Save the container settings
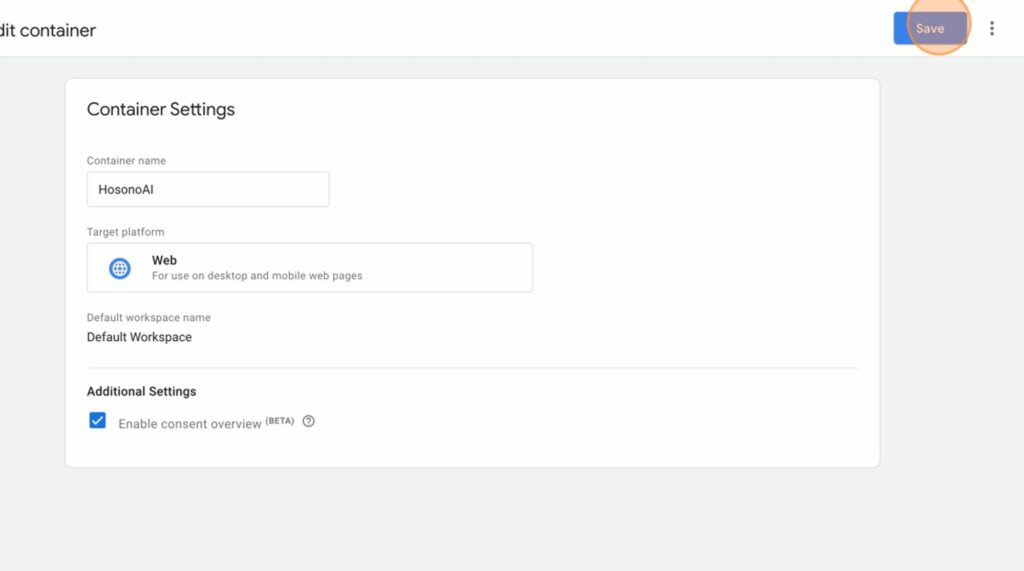This screenshot has height=571, width=1024. [930, 29]
